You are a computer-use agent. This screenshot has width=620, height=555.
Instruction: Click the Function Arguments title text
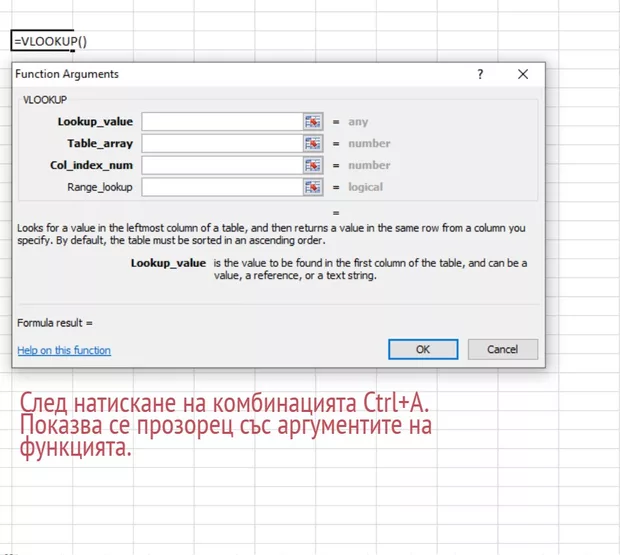(x=67, y=74)
